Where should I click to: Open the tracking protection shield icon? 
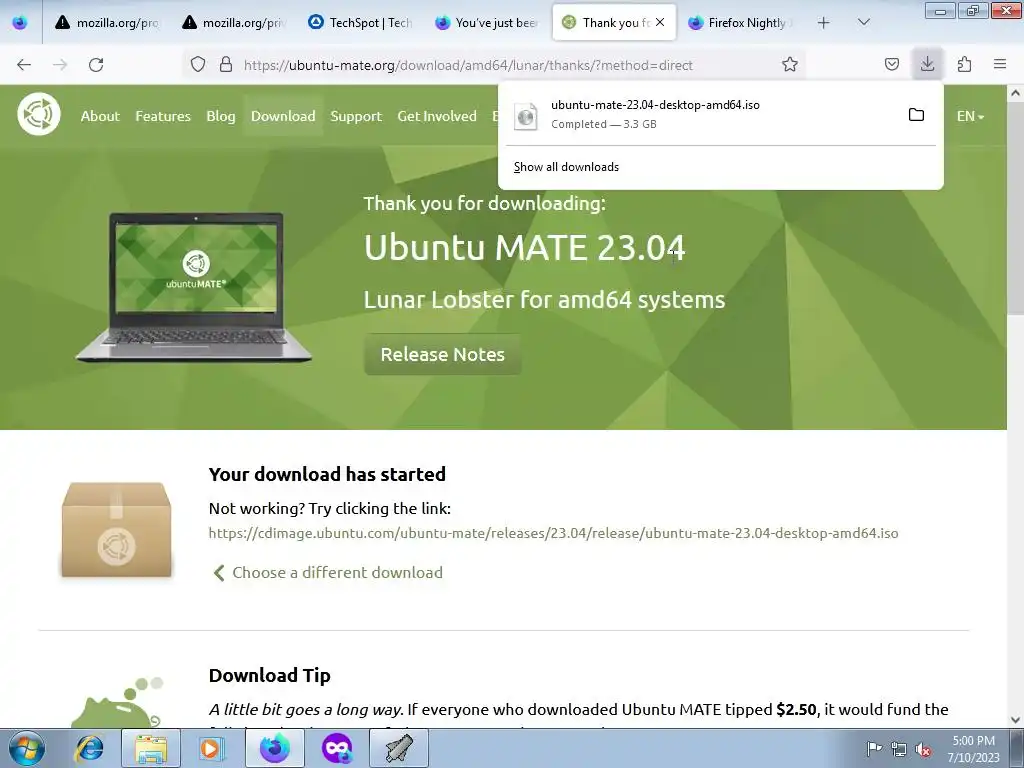coord(198,64)
